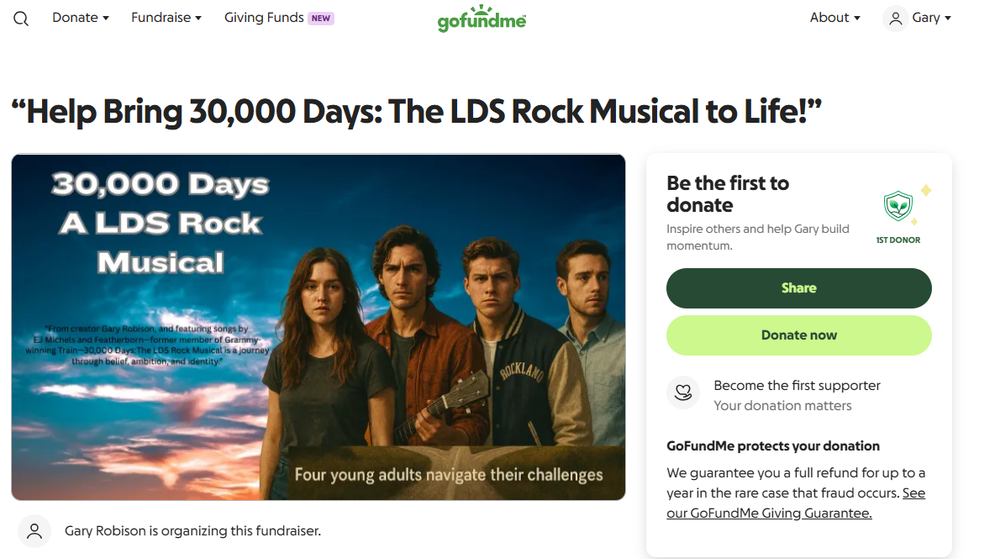Image resolution: width=1000 pixels, height=559 pixels.
Task: Click 'Become the first supporter' text
Action: tap(797, 385)
